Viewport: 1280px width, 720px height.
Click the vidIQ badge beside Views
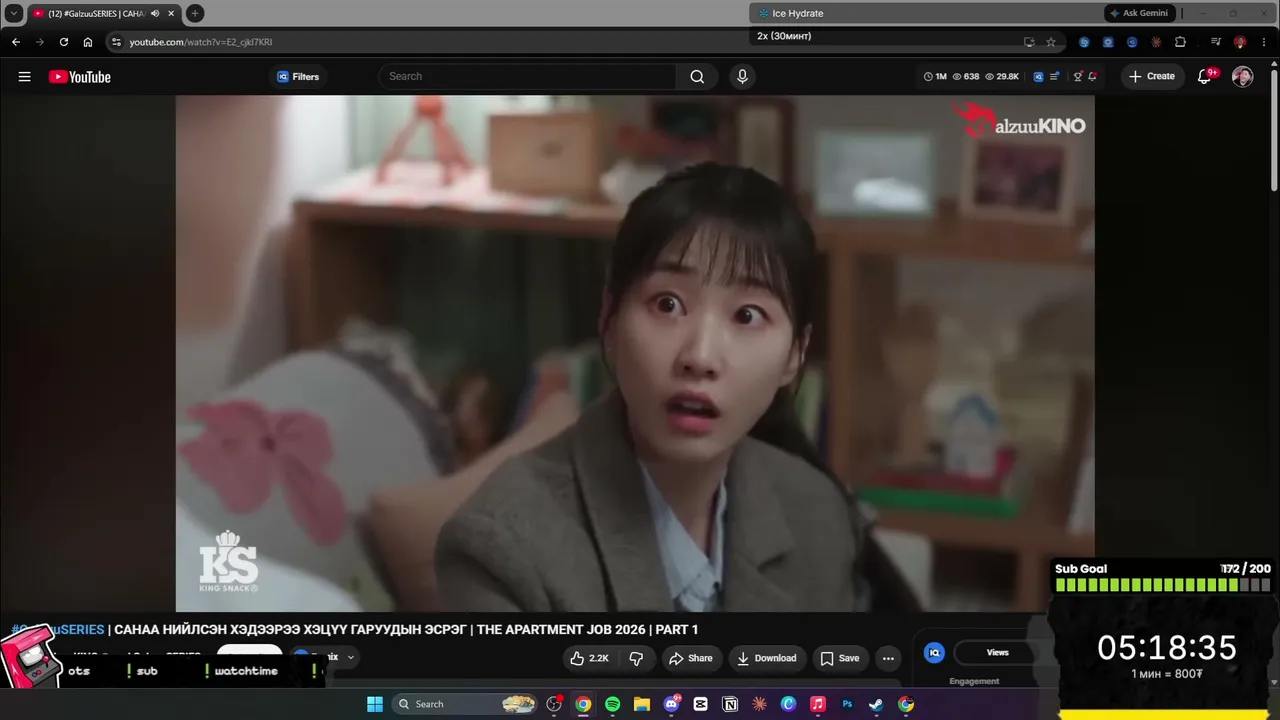click(934, 653)
